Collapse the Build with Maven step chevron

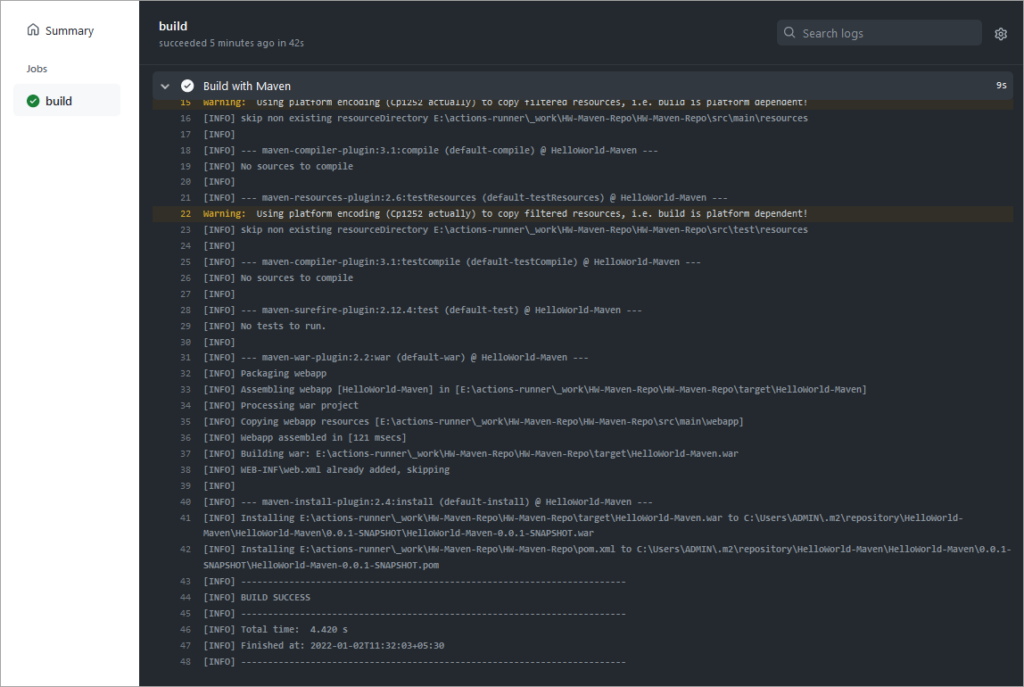pyautogui.click(x=165, y=86)
